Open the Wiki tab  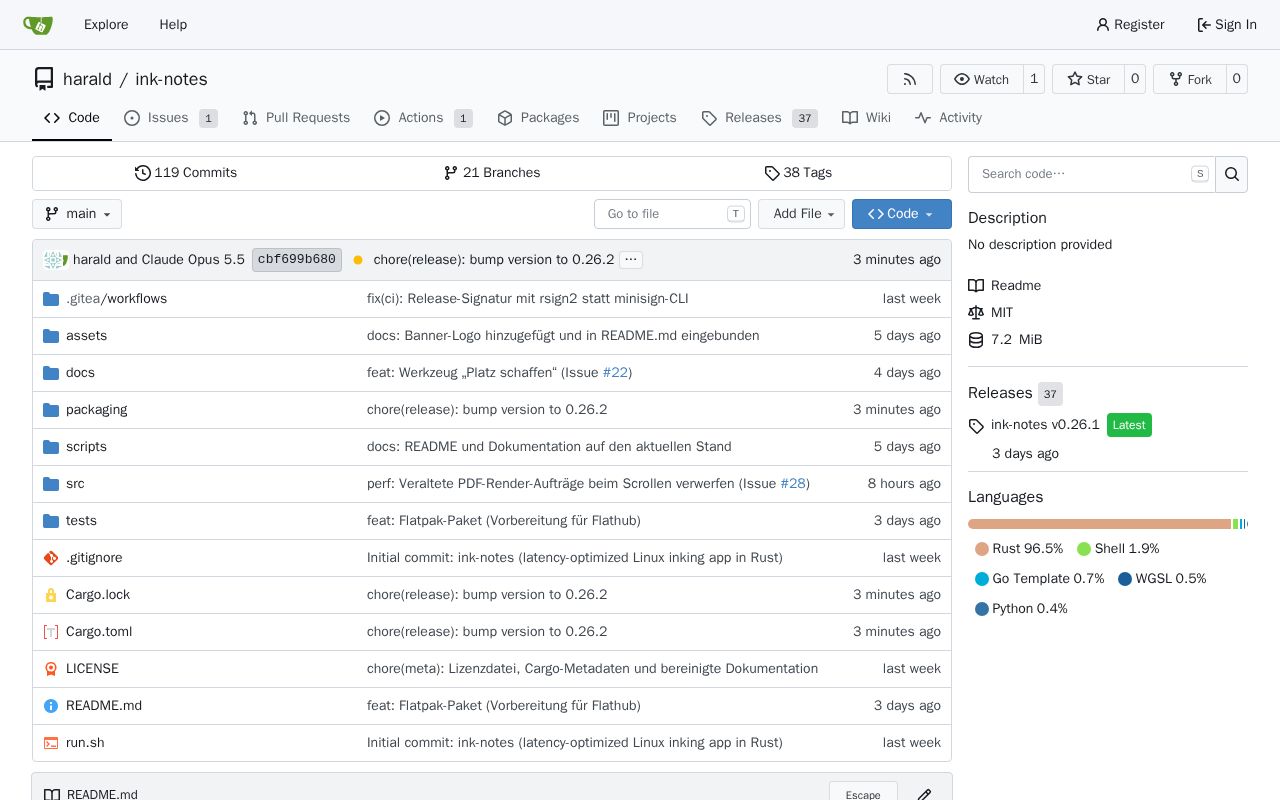[866, 118]
